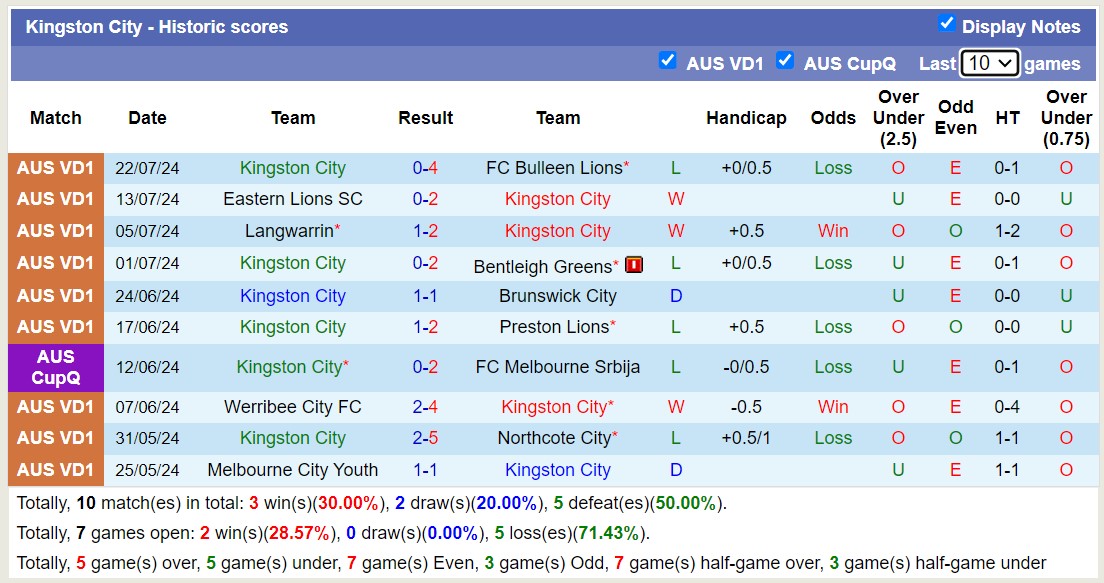
Task: Click the Langwarrin team name
Action: pos(287,231)
